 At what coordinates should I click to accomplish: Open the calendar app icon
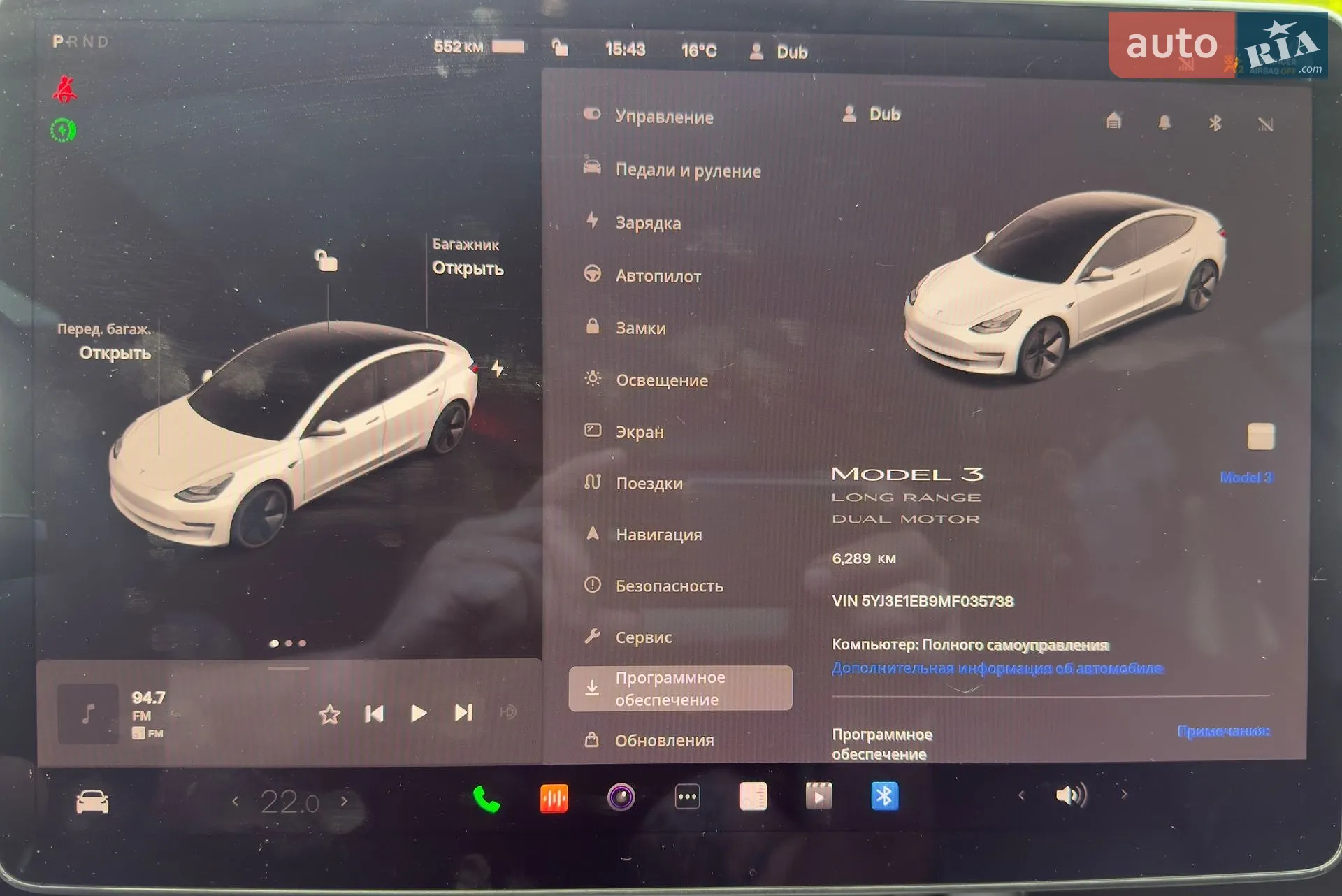tap(753, 796)
